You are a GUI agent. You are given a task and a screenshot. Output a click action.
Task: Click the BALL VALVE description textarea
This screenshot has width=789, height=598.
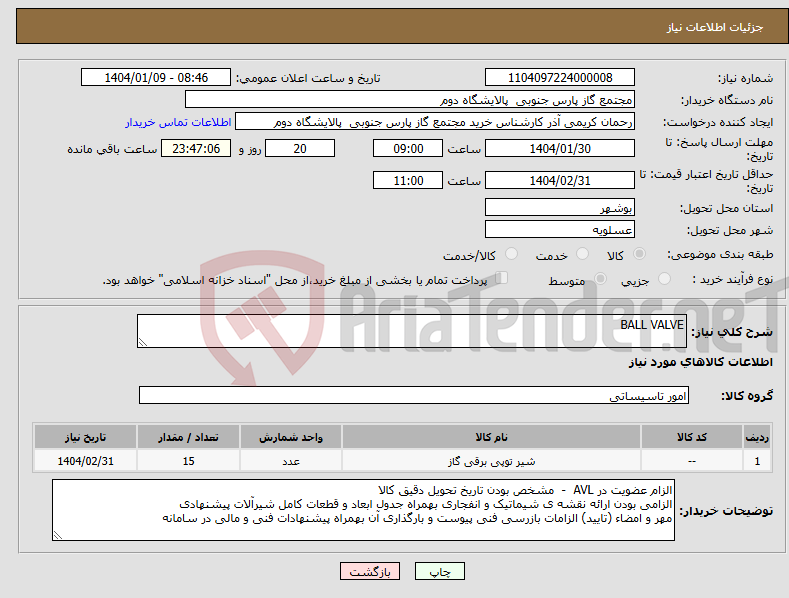pos(412,331)
